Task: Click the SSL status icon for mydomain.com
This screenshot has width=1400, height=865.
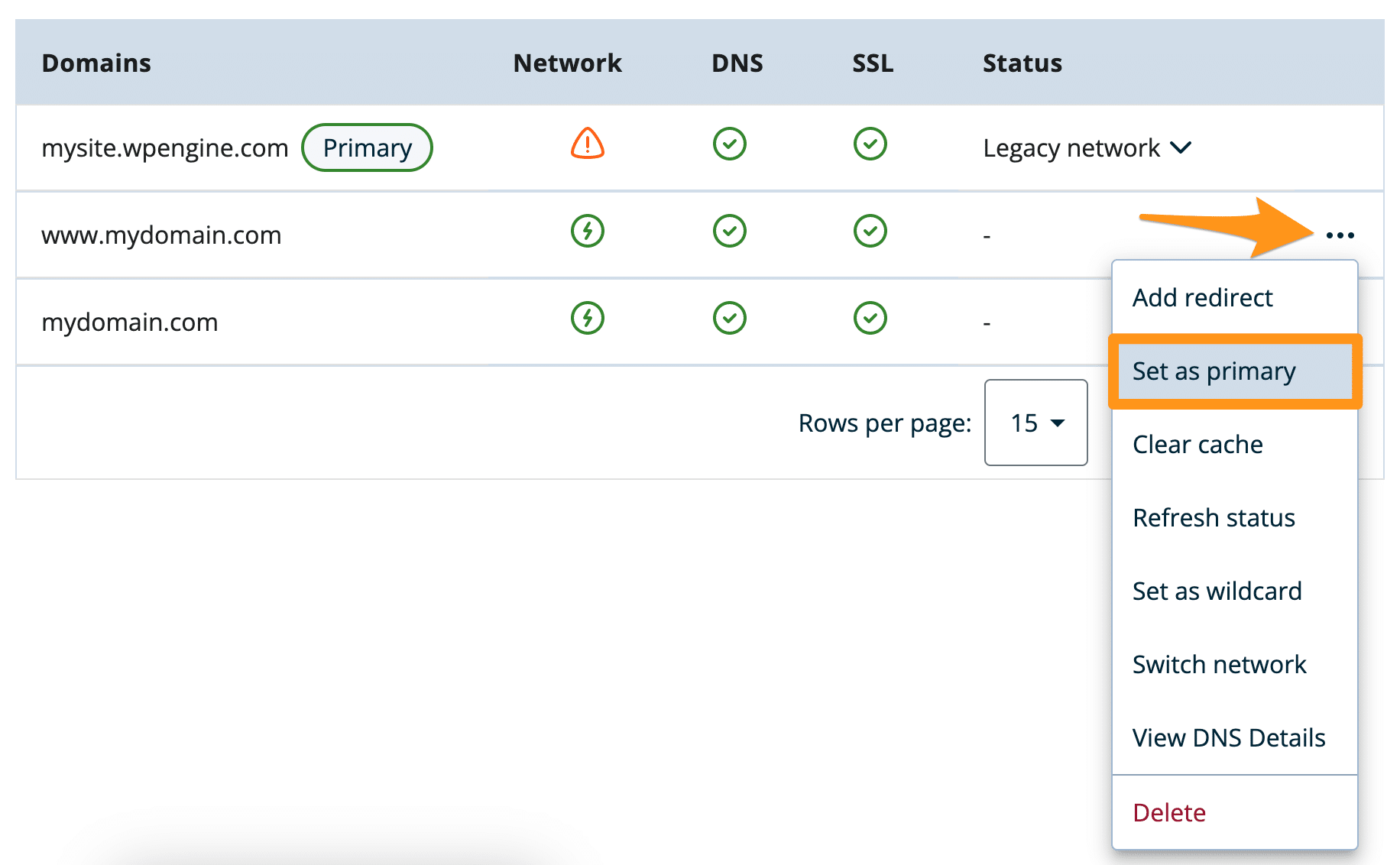Action: tap(870, 318)
